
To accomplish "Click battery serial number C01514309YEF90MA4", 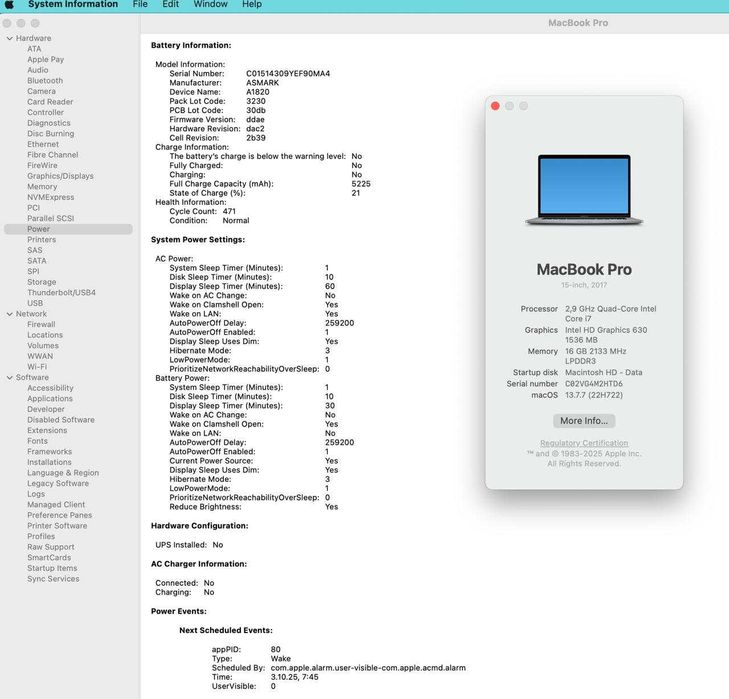I will coord(288,73).
